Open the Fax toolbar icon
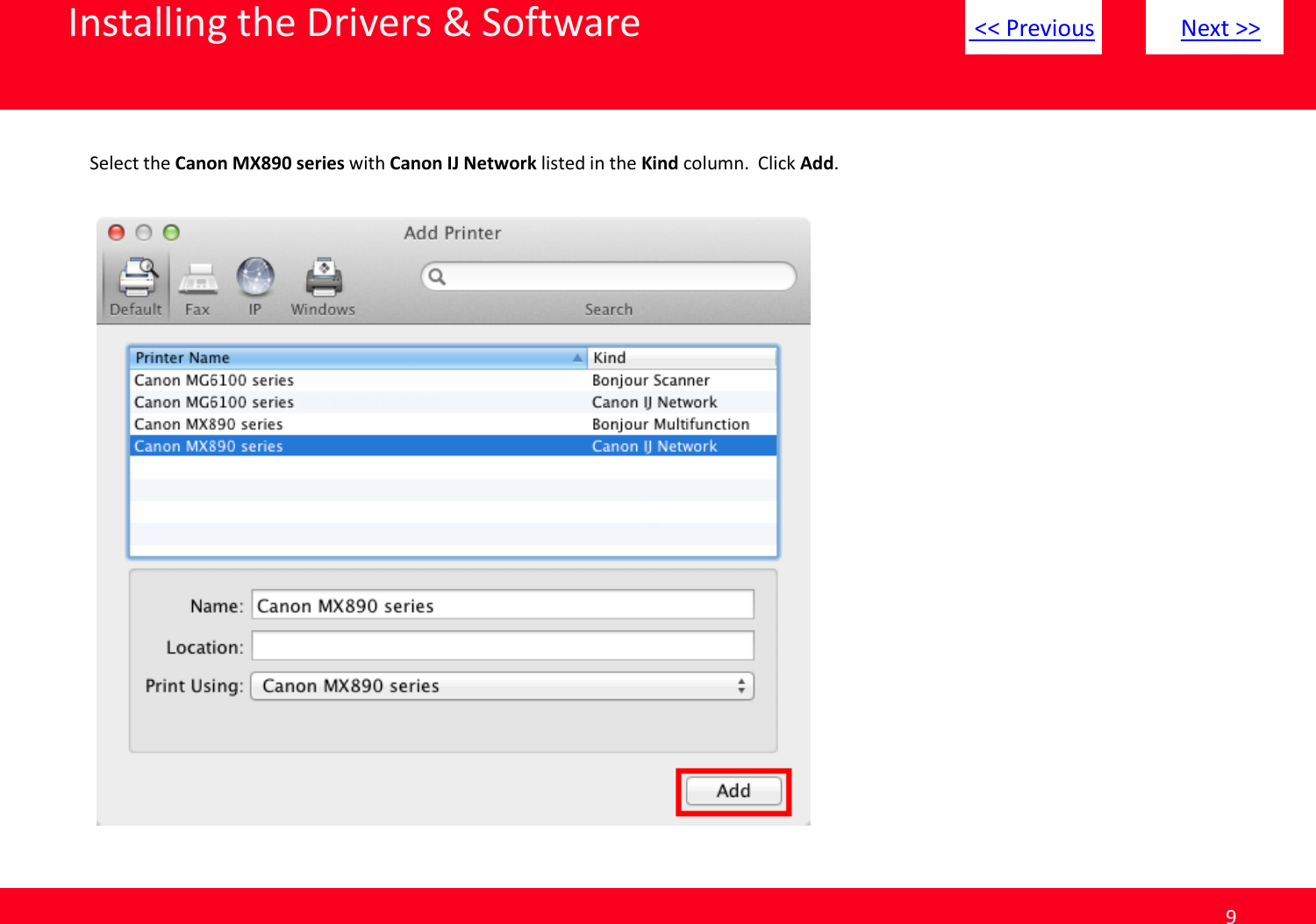 (198, 286)
